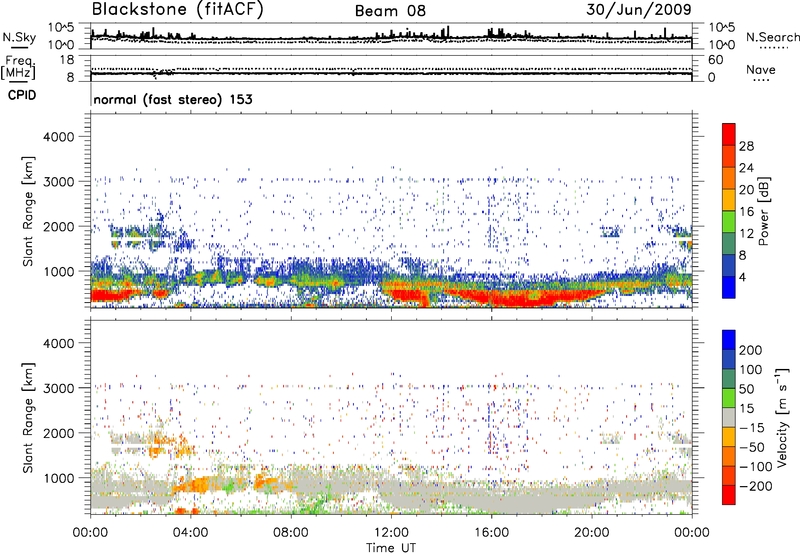
Task: Click the power panel 'Slant Range [km]' label
Action: click(28, 211)
